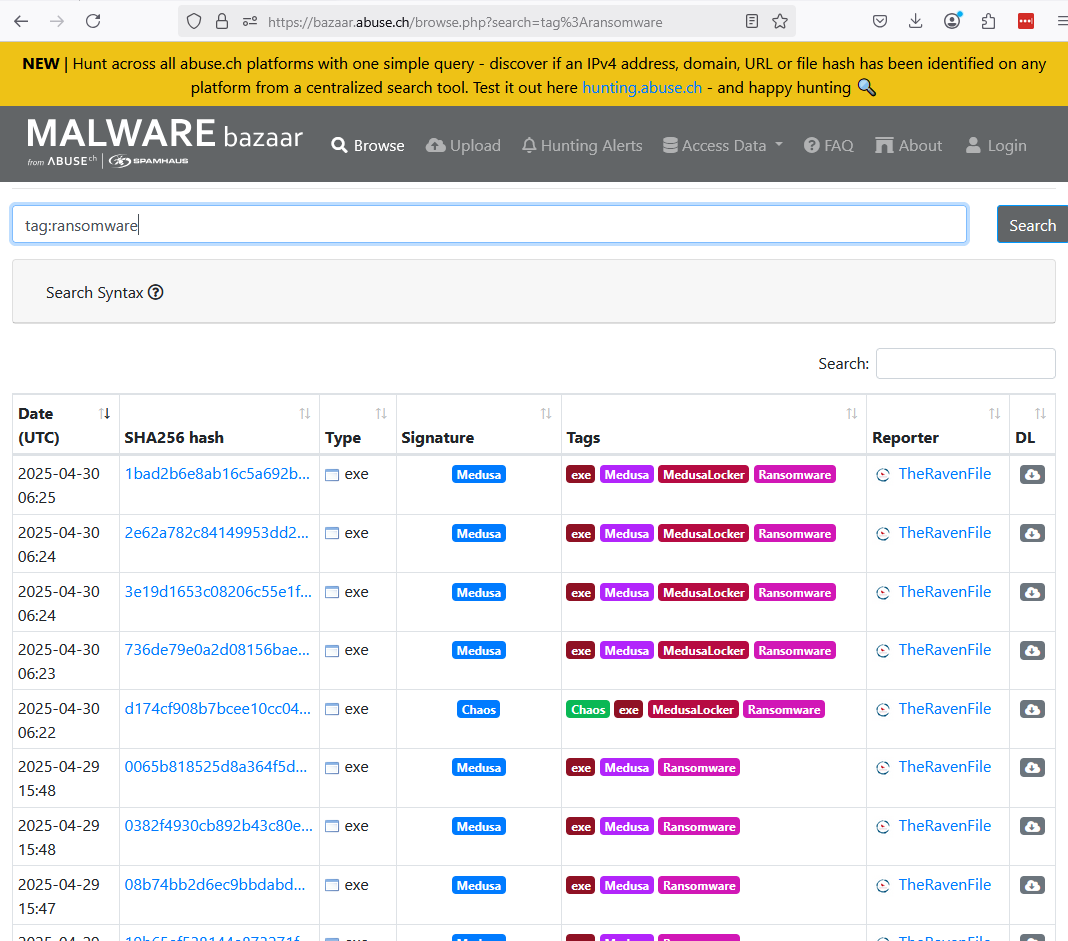Image resolution: width=1068 pixels, height=941 pixels.
Task: Click the exe tag in the 3e19d165 row
Action: (581, 592)
